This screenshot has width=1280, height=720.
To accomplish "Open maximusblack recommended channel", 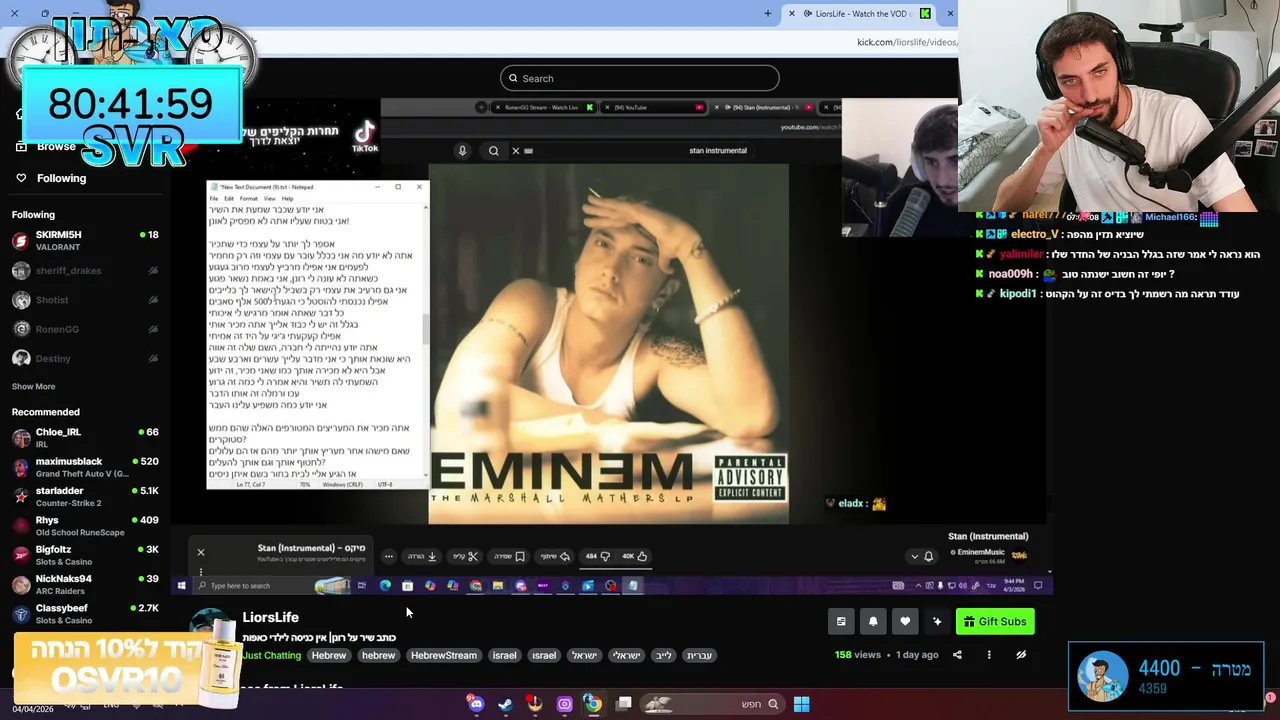I will tap(85, 467).
